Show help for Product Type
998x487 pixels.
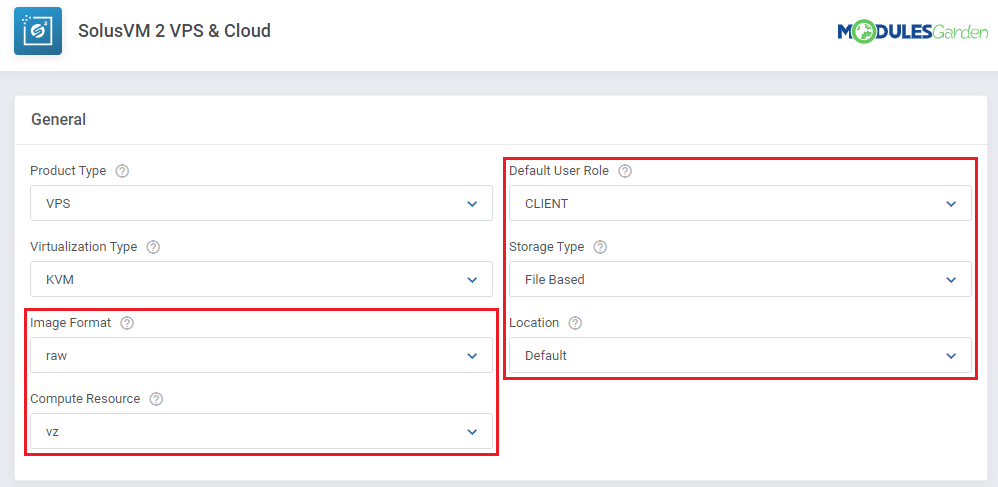pos(122,171)
